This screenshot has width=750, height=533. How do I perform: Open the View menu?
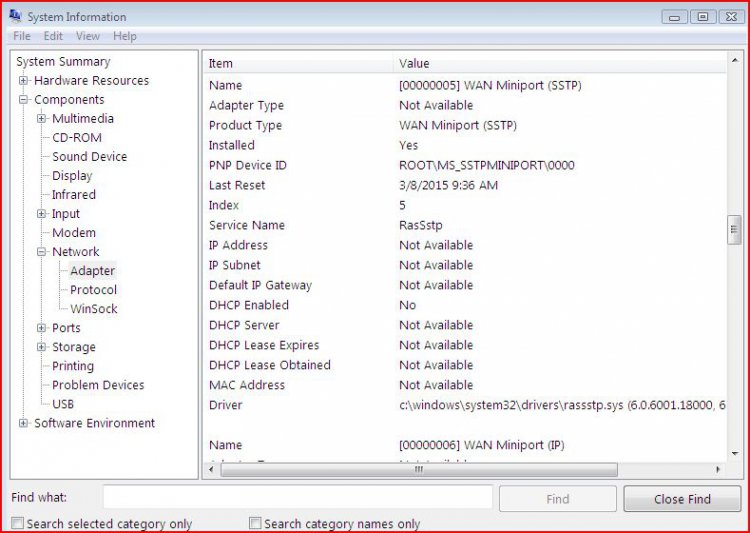pos(88,36)
